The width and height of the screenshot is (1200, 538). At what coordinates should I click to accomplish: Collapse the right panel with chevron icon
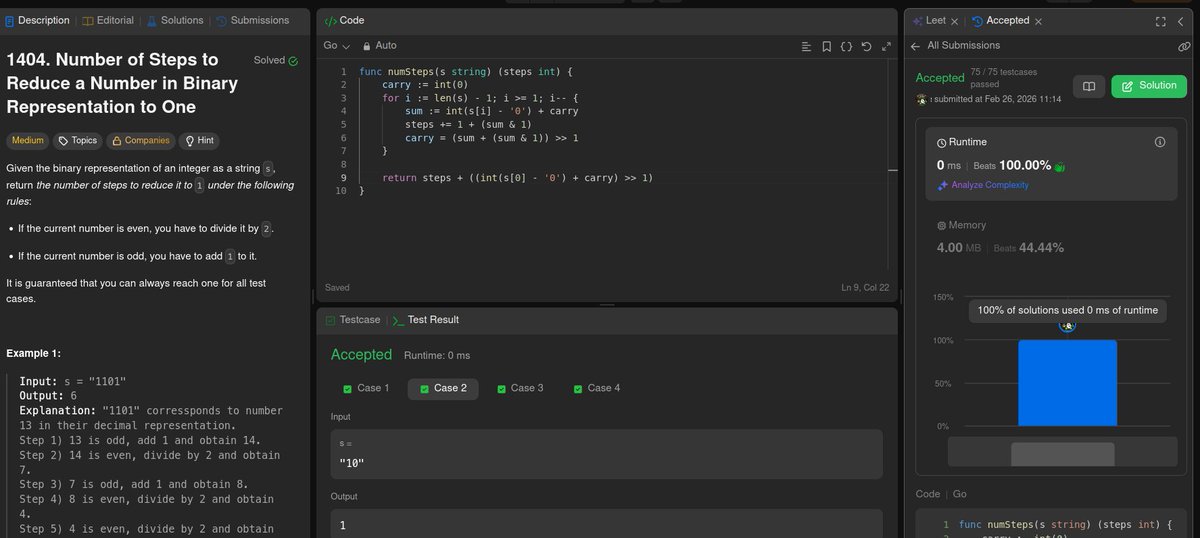(1181, 21)
